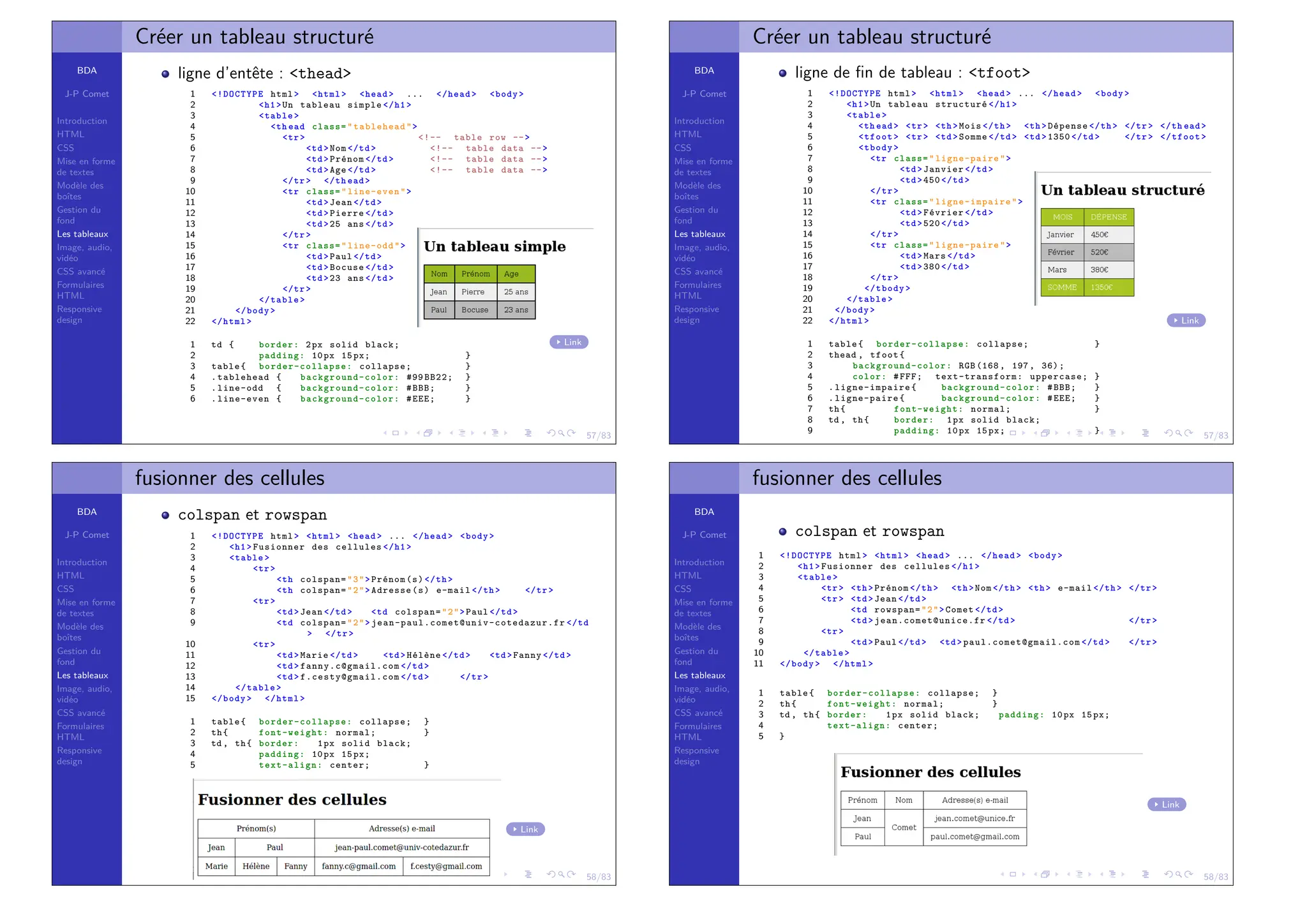Click the stacked-frames subsection icon on the thead slide
This screenshot has height=924, width=1307.
pyautogui.click(x=428, y=433)
